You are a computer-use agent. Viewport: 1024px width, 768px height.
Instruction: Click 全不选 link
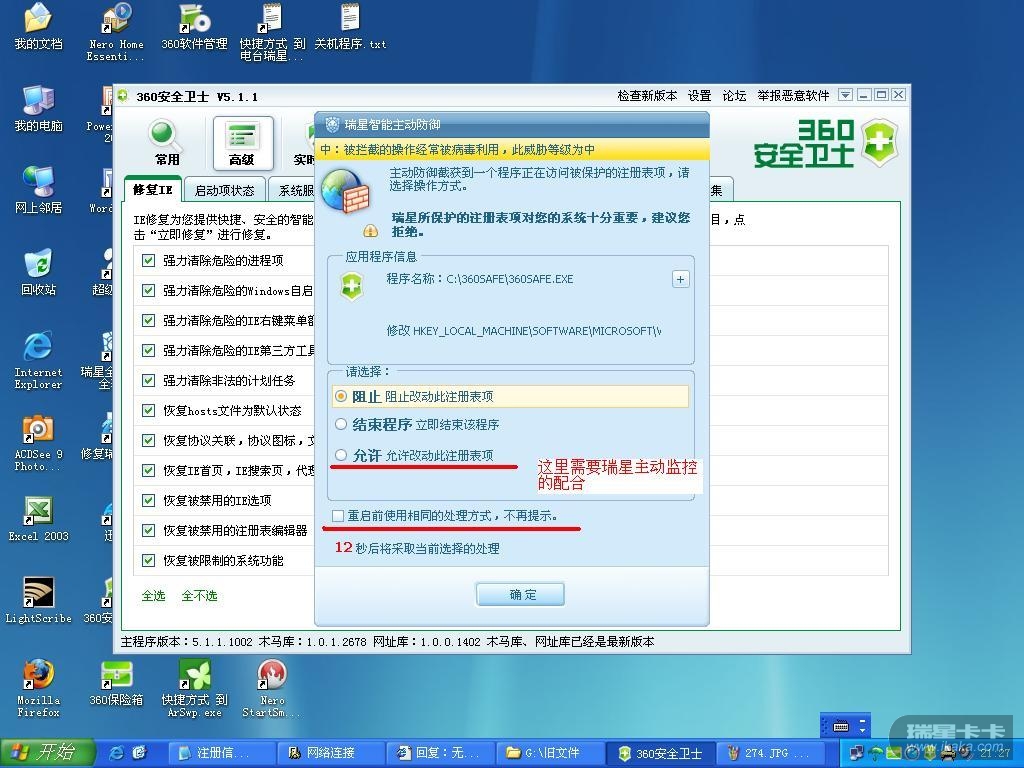point(199,596)
